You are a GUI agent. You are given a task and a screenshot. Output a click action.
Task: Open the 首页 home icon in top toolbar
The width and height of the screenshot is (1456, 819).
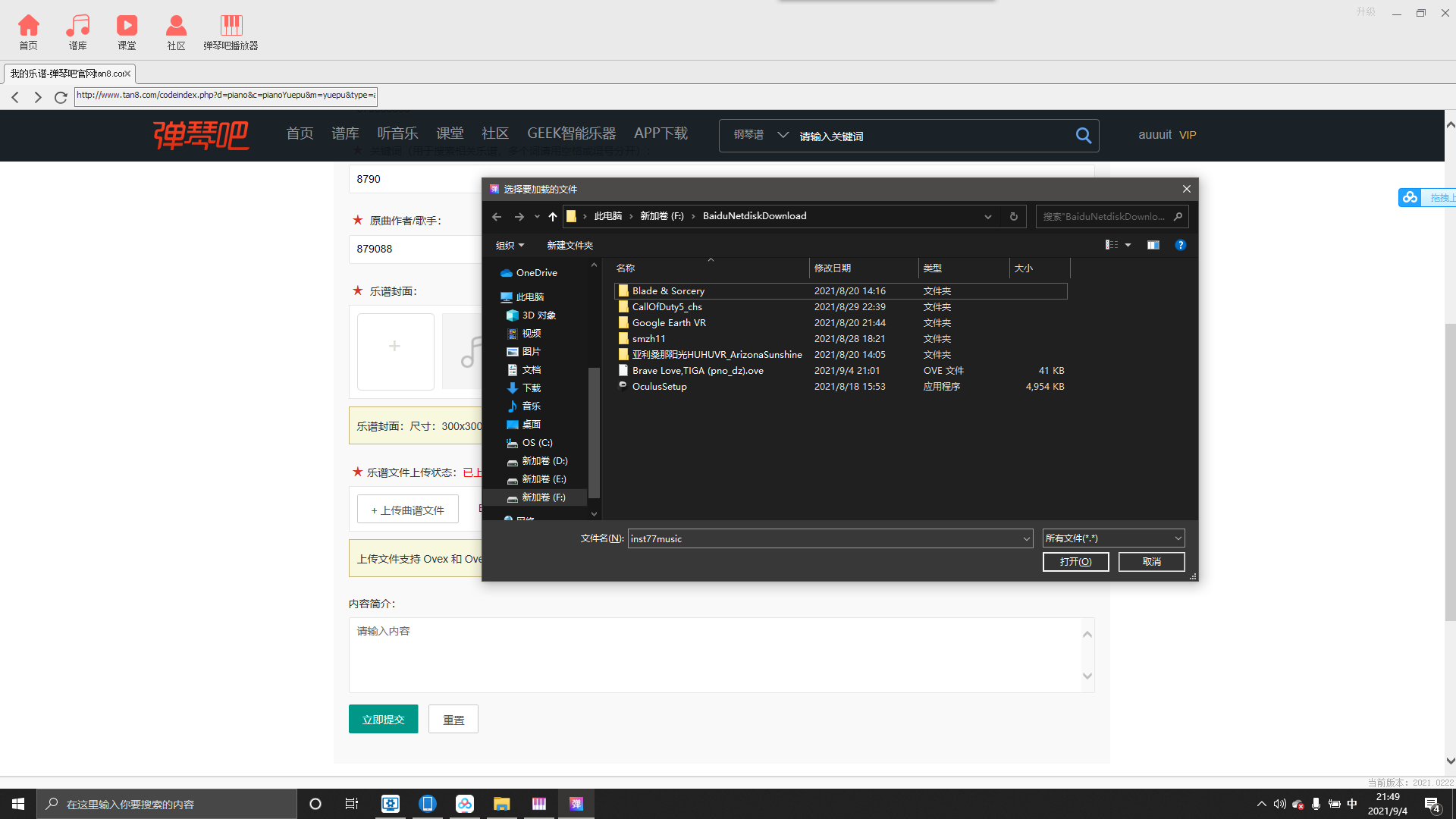[x=28, y=32]
